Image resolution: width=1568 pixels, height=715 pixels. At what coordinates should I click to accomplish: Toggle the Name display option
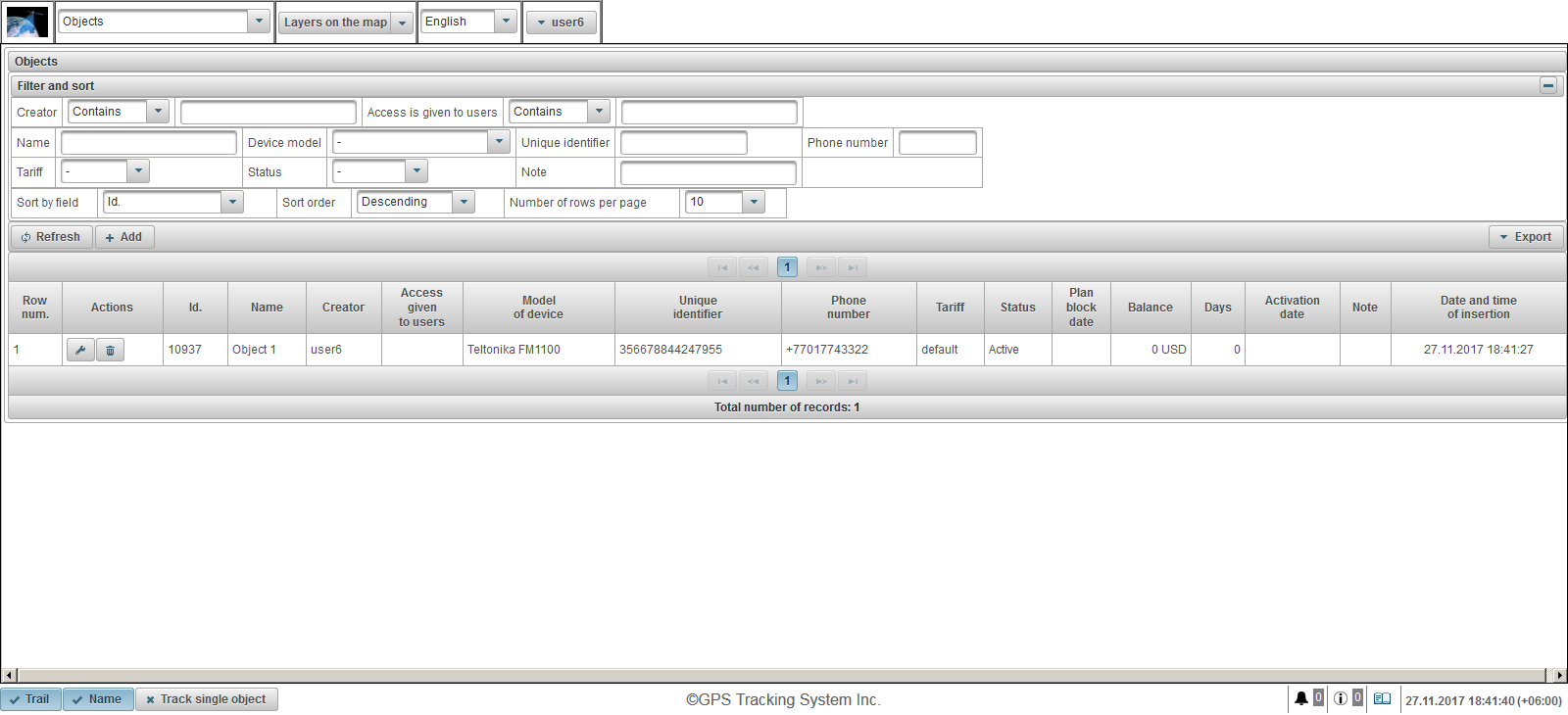(98, 699)
